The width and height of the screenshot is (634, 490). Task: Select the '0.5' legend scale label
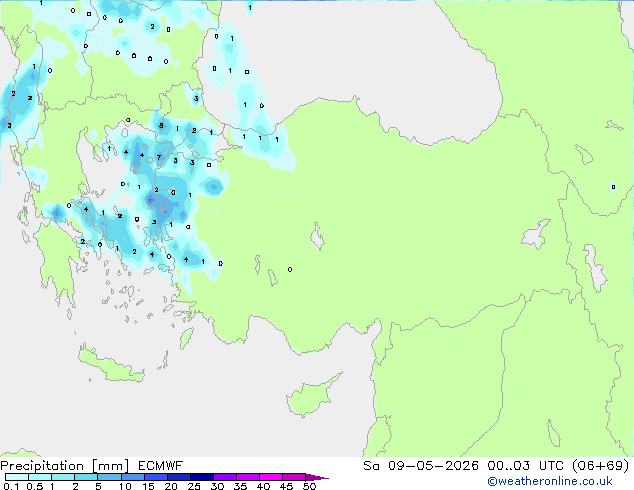[x=34, y=486]
